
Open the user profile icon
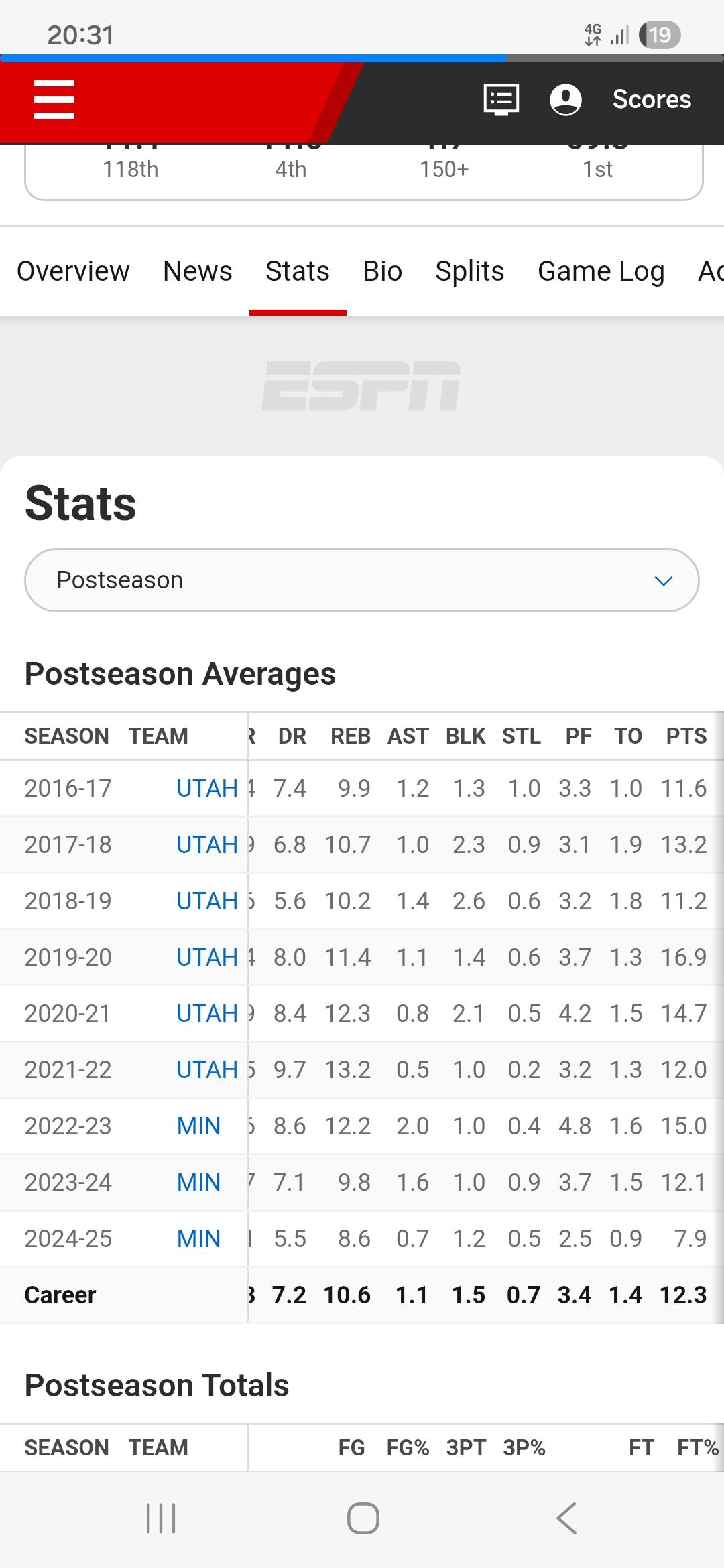[566, 99]
